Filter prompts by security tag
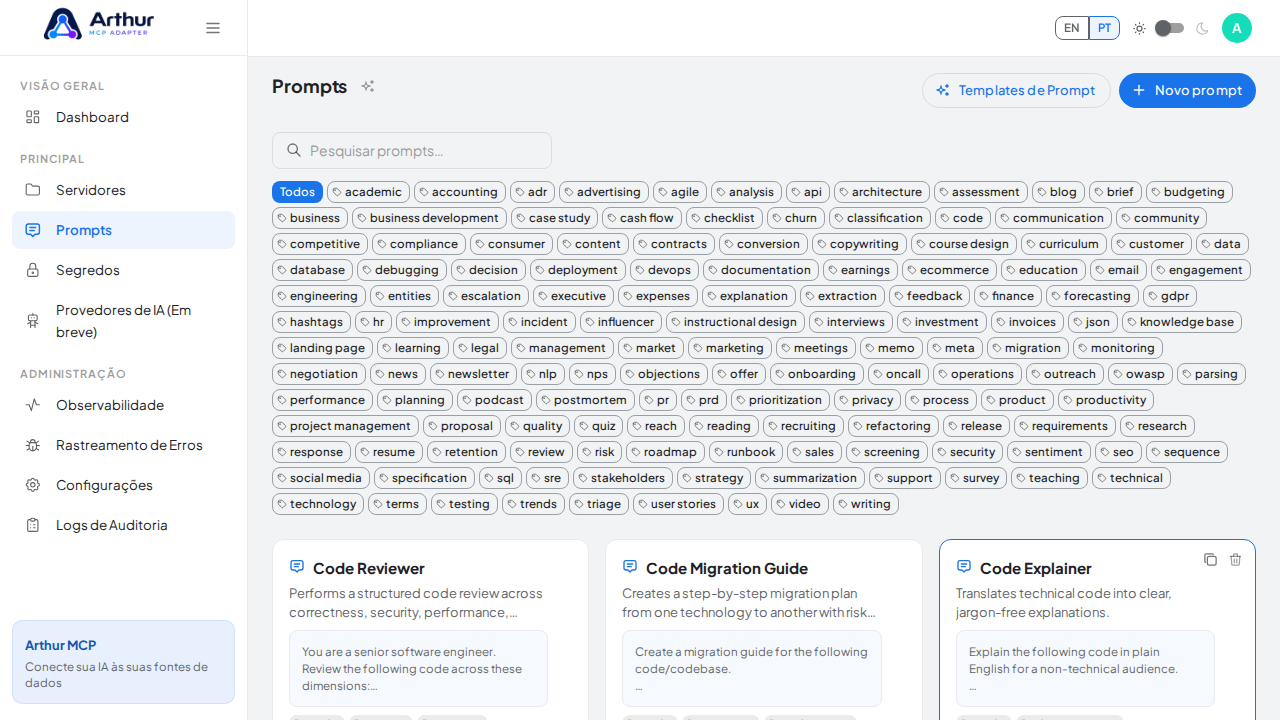This screenshot has width=1280, height=720. pos(967,452)
